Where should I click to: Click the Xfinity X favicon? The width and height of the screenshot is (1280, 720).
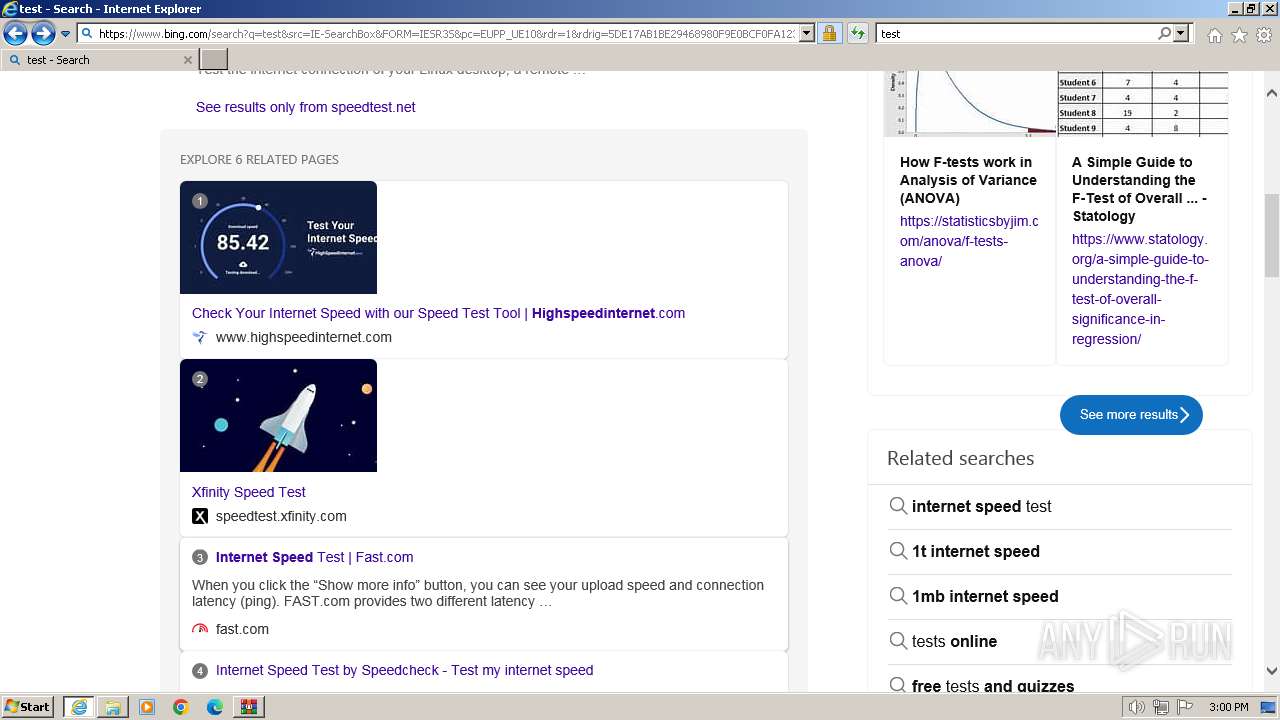200,516
